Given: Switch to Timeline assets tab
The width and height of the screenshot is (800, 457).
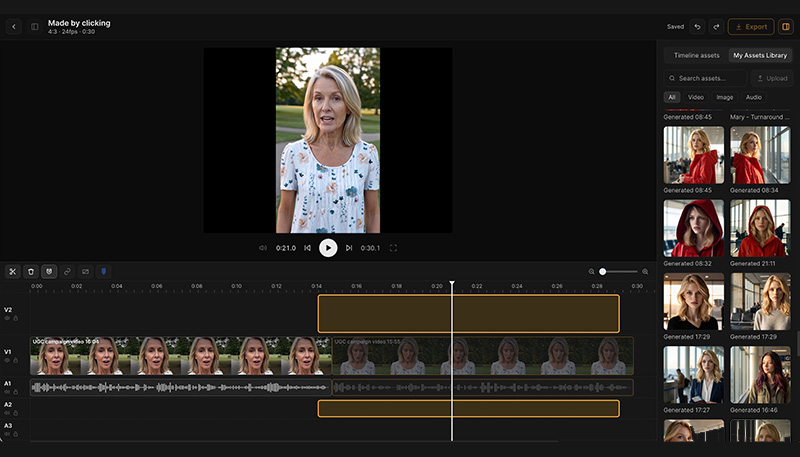Looking at the screenshot, I should point(696,55).
